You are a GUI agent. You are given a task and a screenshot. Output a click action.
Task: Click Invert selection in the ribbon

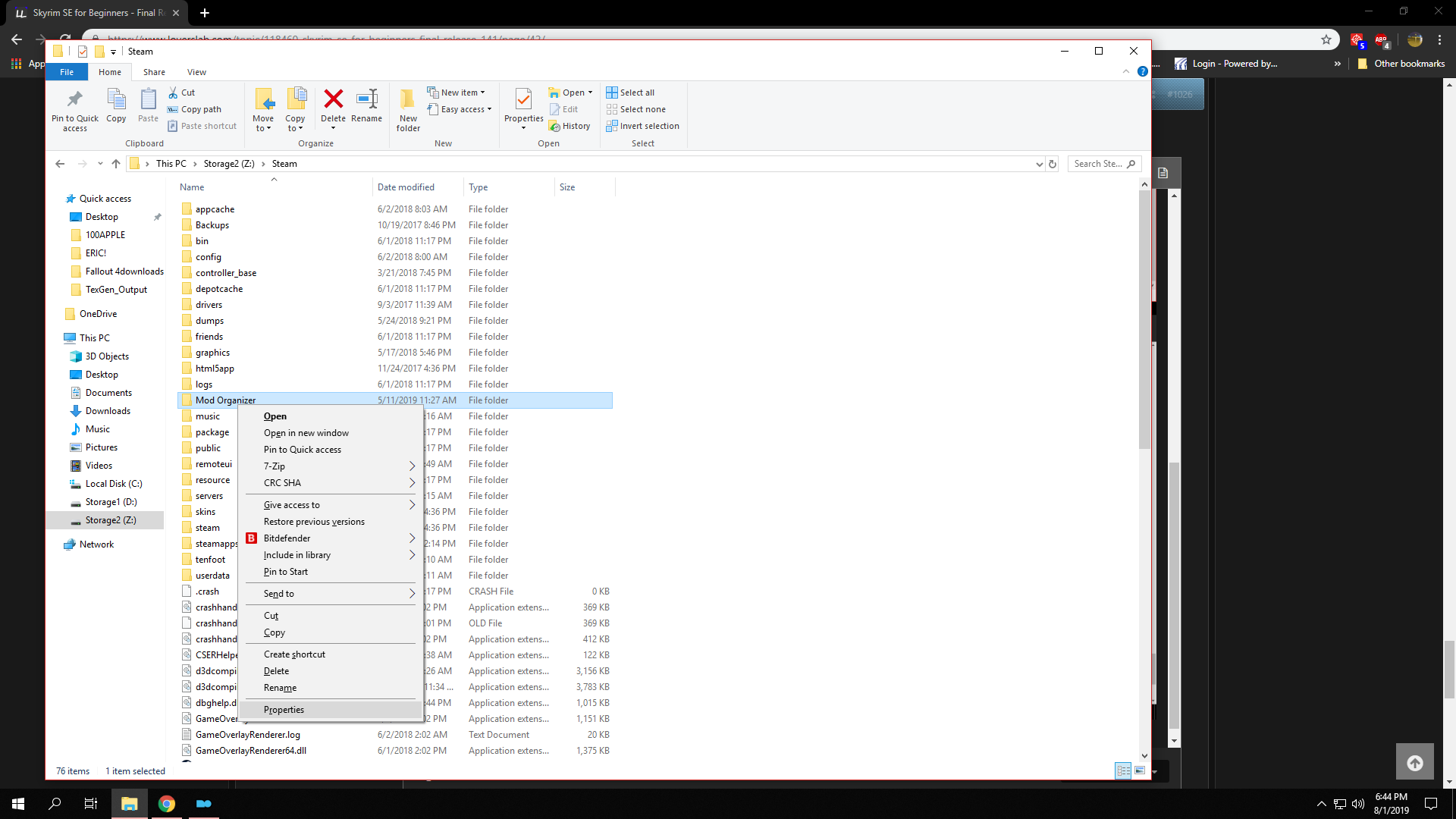coord(643,126)
